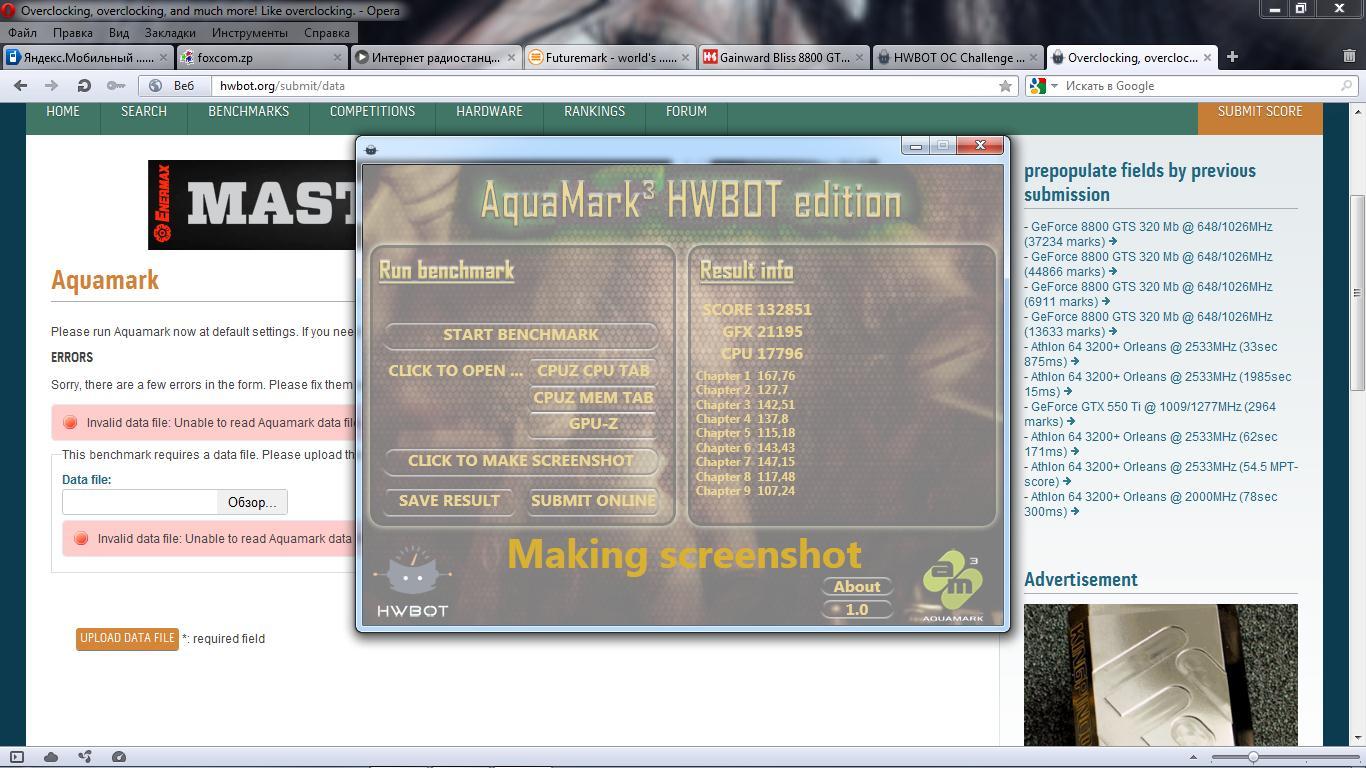Open the Правка menu
Image resolution: width=1366 pixels, height=768 pixels.
point(73,33)
